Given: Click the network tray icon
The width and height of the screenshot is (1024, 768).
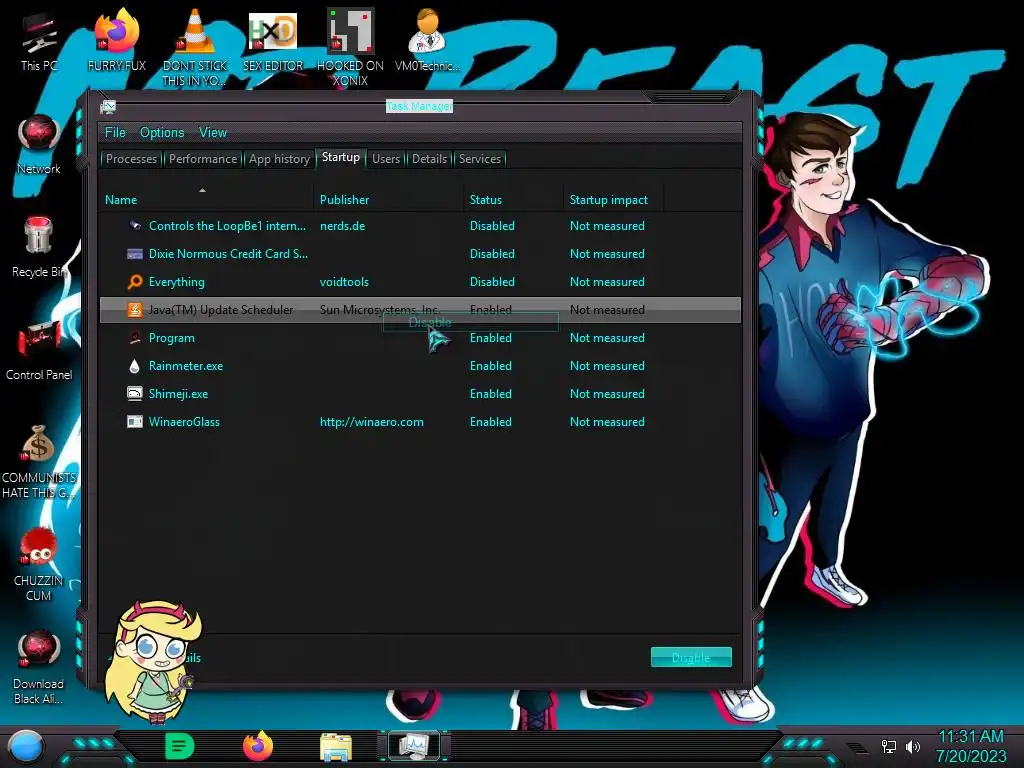Looking at the screenshot, I should [x=889, y=746].
